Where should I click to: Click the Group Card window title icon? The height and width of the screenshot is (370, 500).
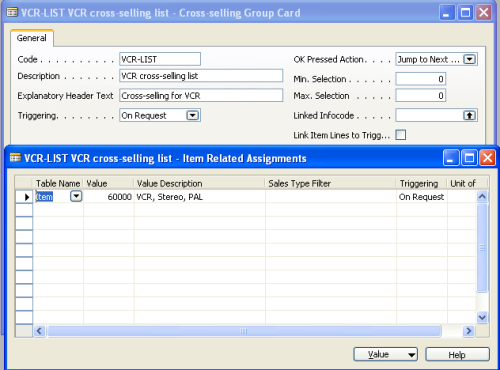12,13
